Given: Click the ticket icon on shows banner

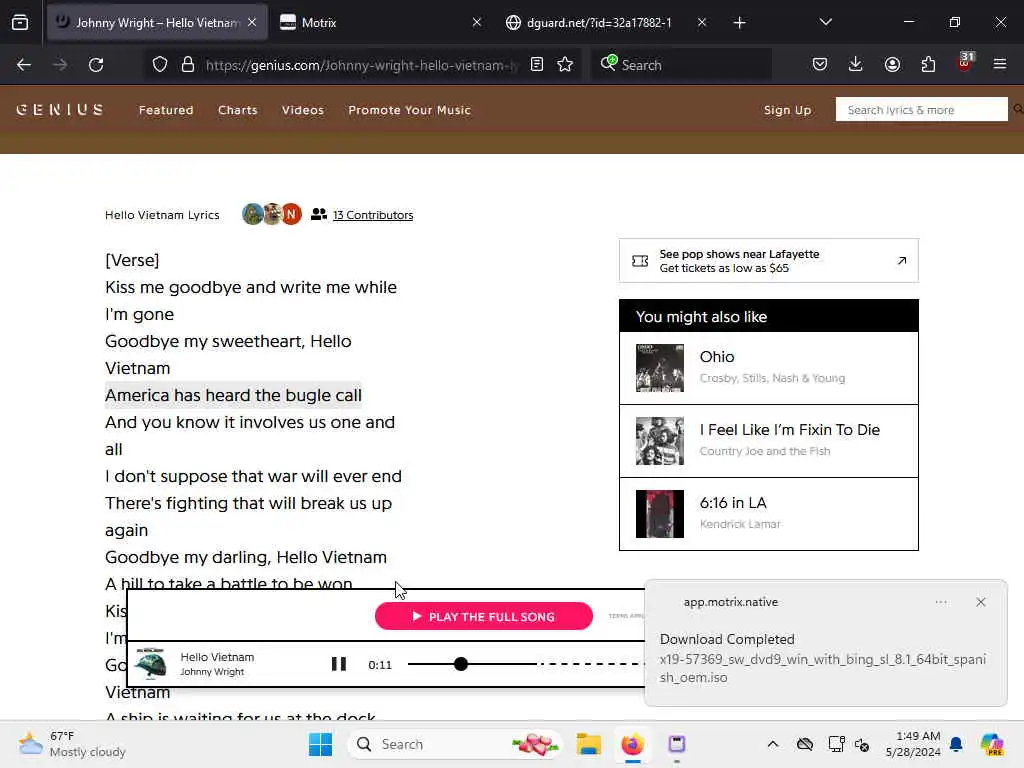Looking at the screenshot, I should click(x=640, y=261).
